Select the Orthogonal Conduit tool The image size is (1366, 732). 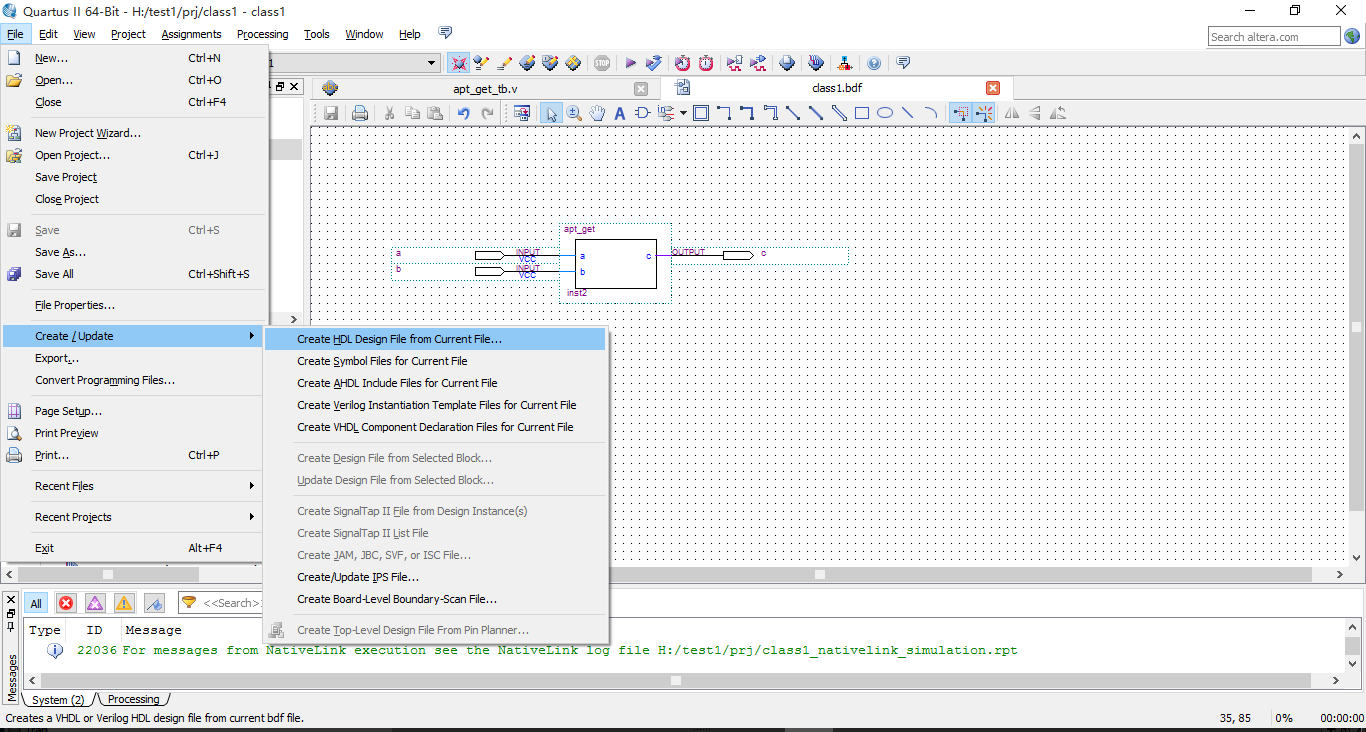[x=770, y=113]
